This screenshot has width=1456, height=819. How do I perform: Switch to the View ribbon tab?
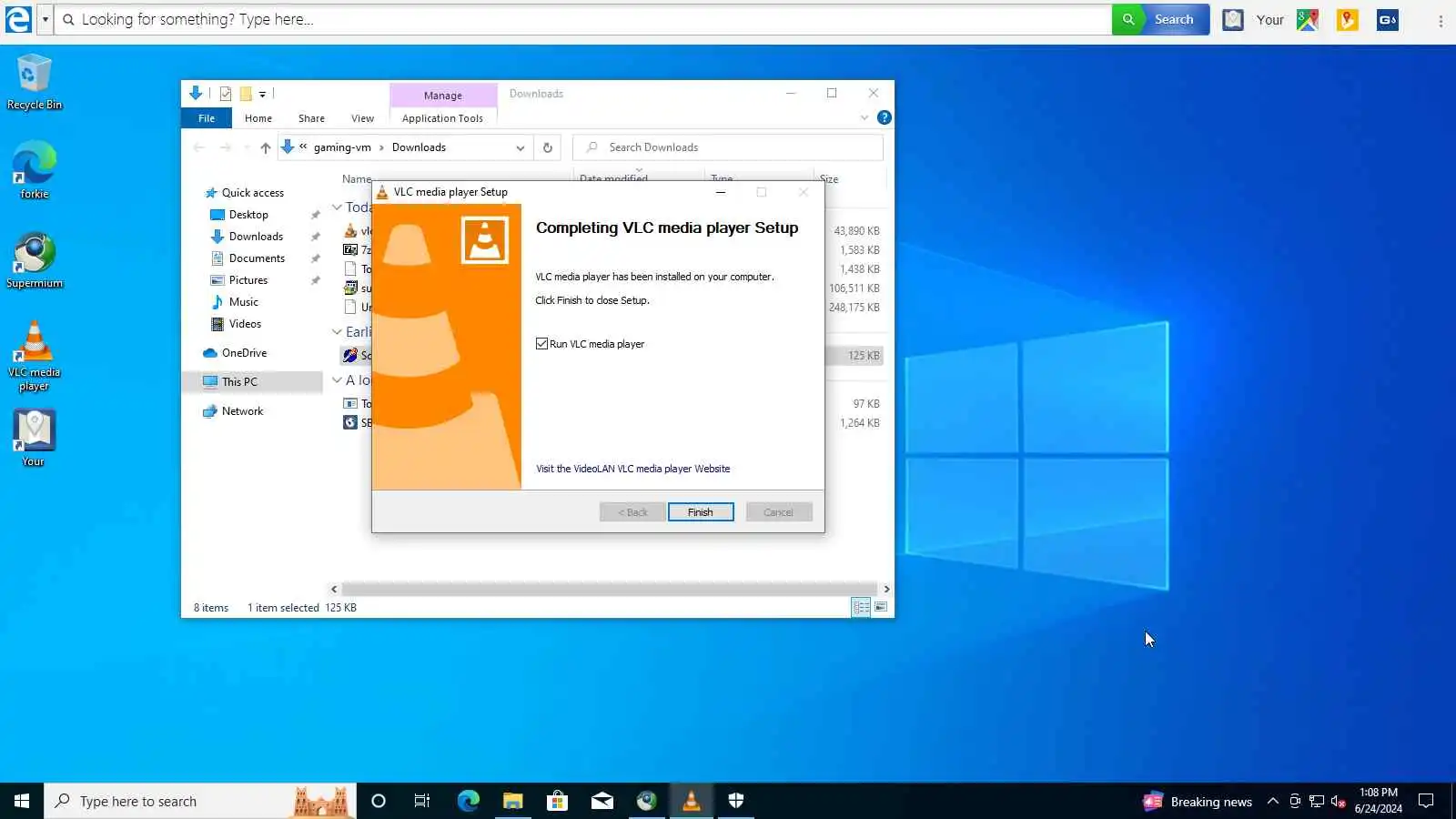point(362,118)
